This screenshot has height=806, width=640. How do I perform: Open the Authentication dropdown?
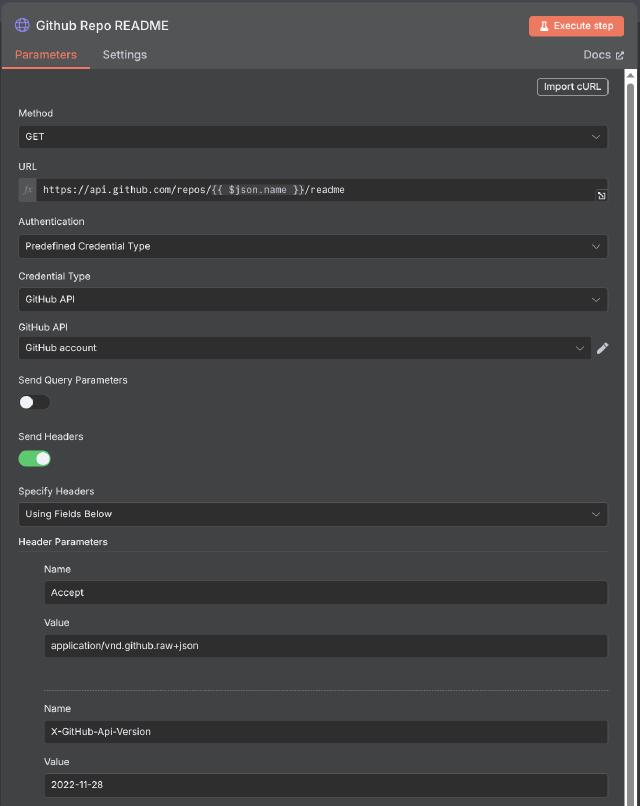coord(313,245)
